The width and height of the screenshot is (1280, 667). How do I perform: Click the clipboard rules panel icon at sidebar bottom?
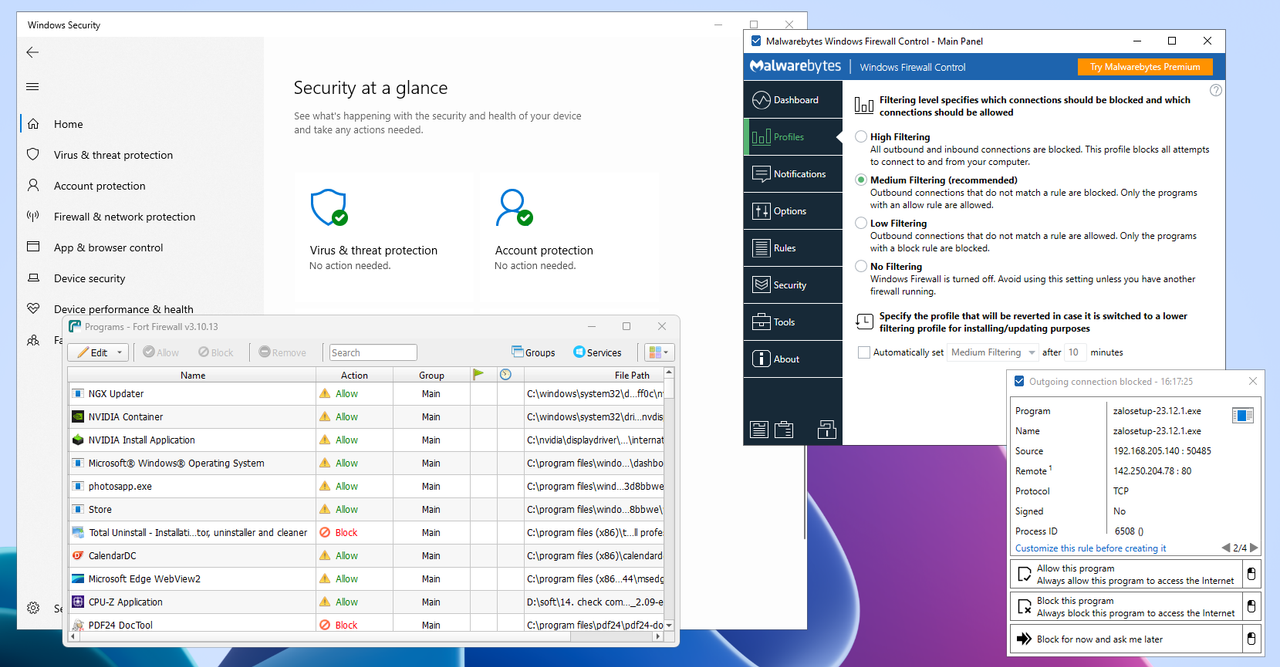coord(784,430)
